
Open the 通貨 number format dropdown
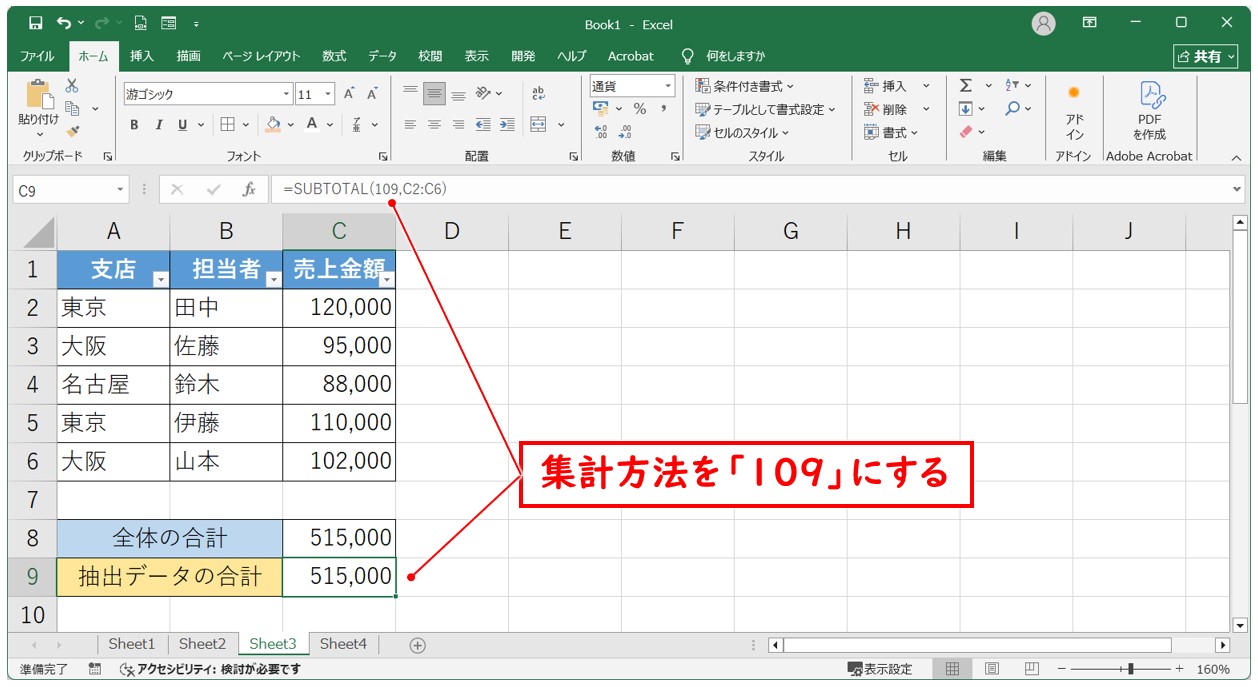click(668, 87)
